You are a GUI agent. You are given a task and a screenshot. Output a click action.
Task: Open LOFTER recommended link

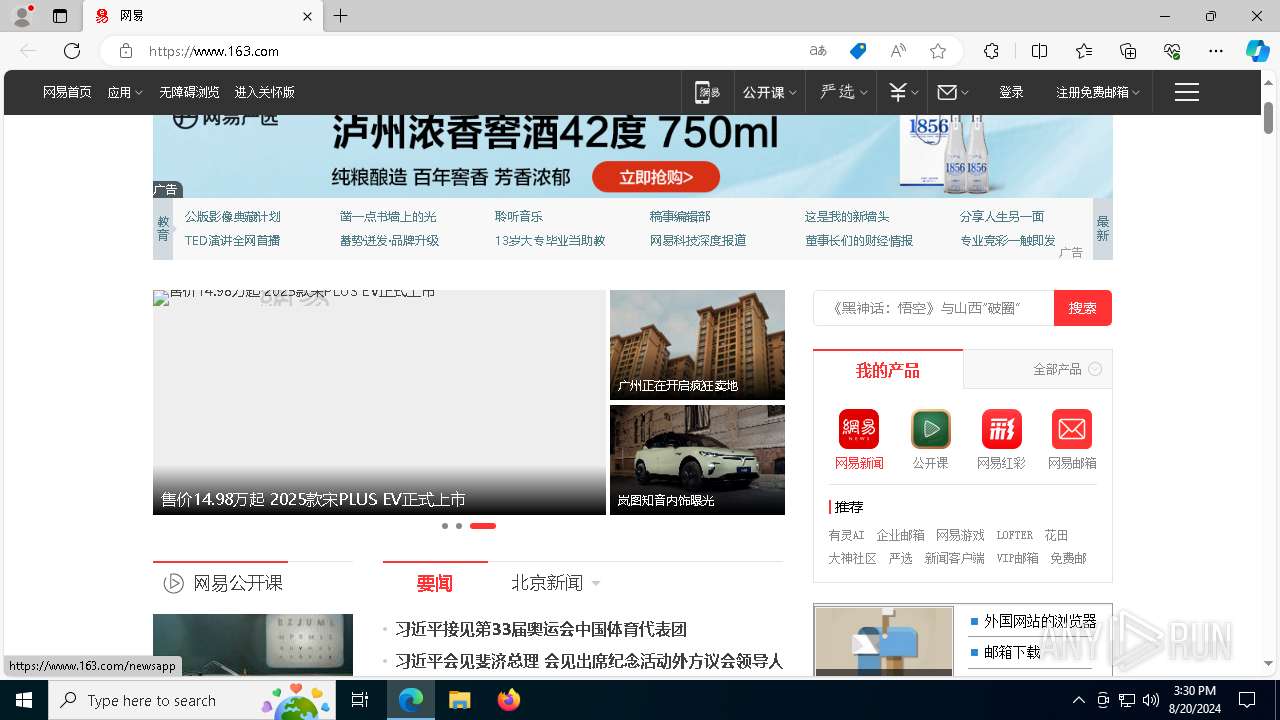coord(1014,535)
